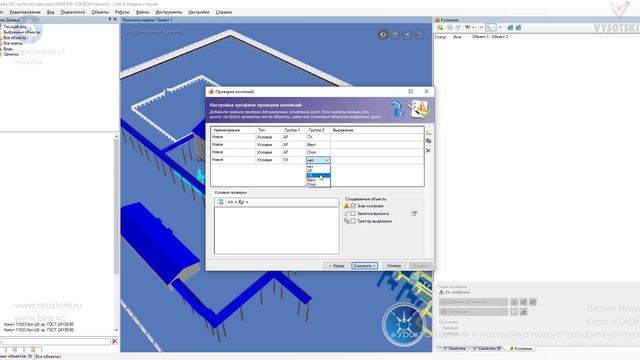Click the second icon in the Коллизии panel toolbar
Viewport: 640px width, 360px height.
[449, 27]
